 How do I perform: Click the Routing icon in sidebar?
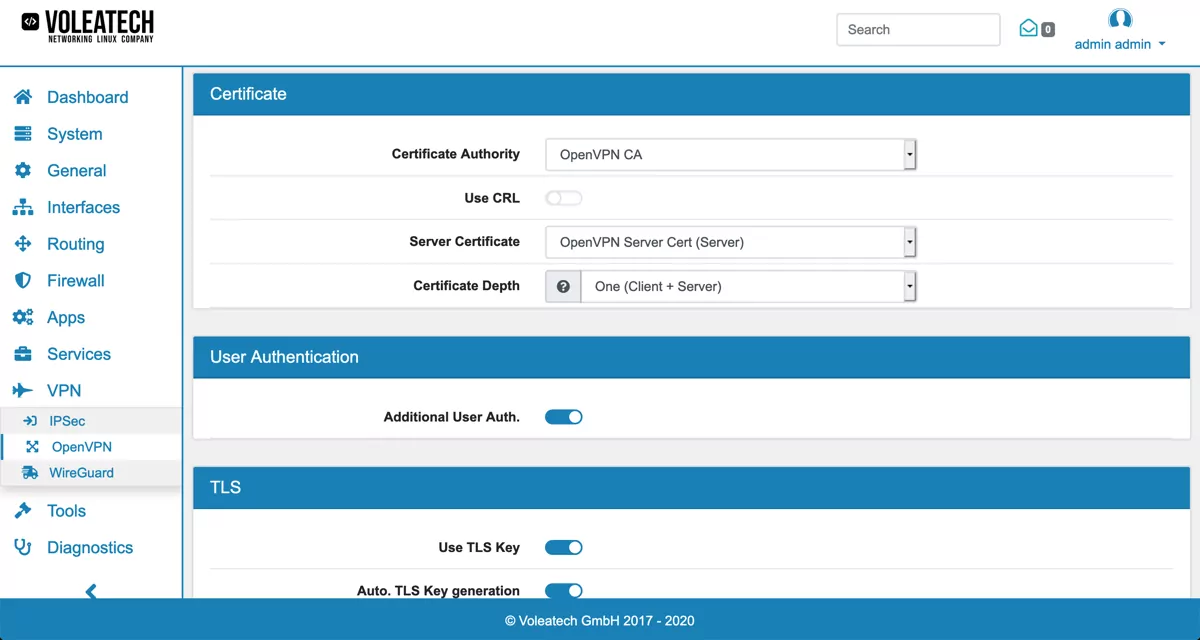[23, 244]
